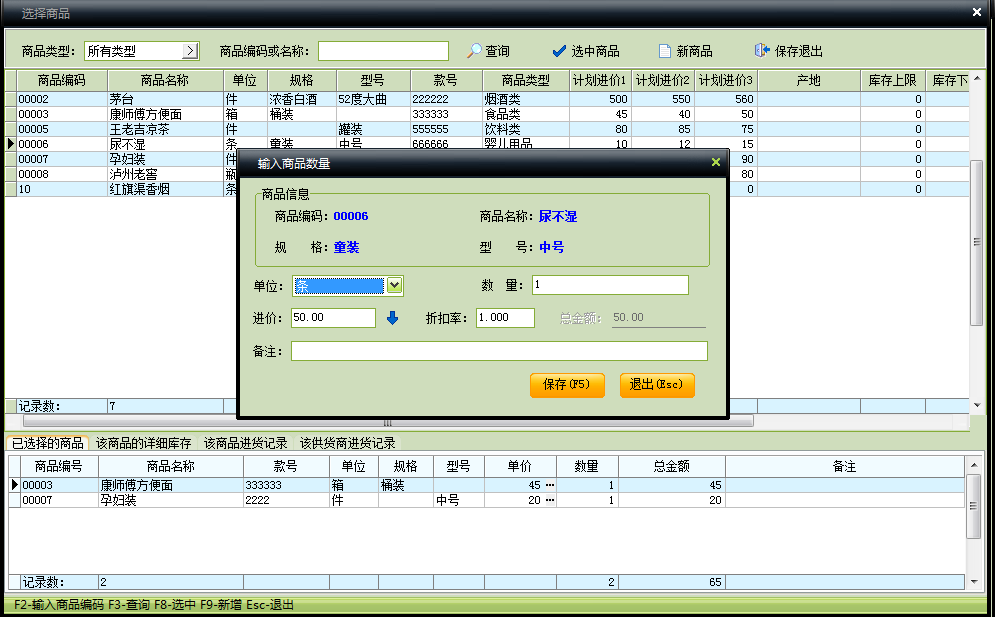This screenshot has width=995, height=617.
Task: Click the 新商品 document icon
Action: coord(664,51)
